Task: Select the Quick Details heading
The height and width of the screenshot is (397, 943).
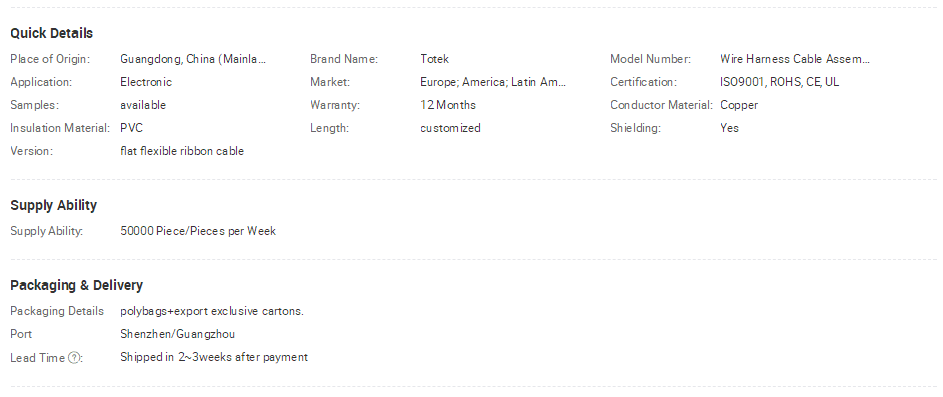Action: click(x=52, y=33)
